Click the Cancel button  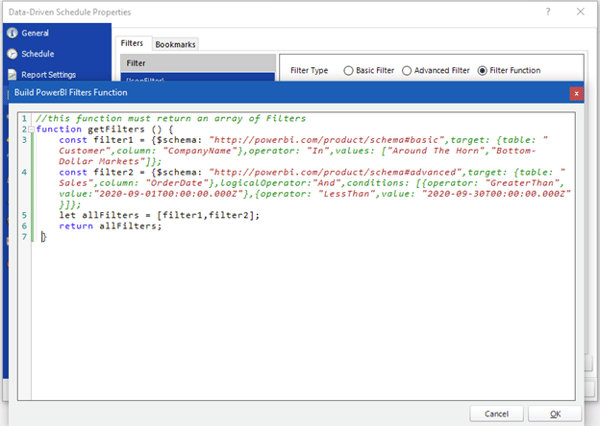[496, 414]
